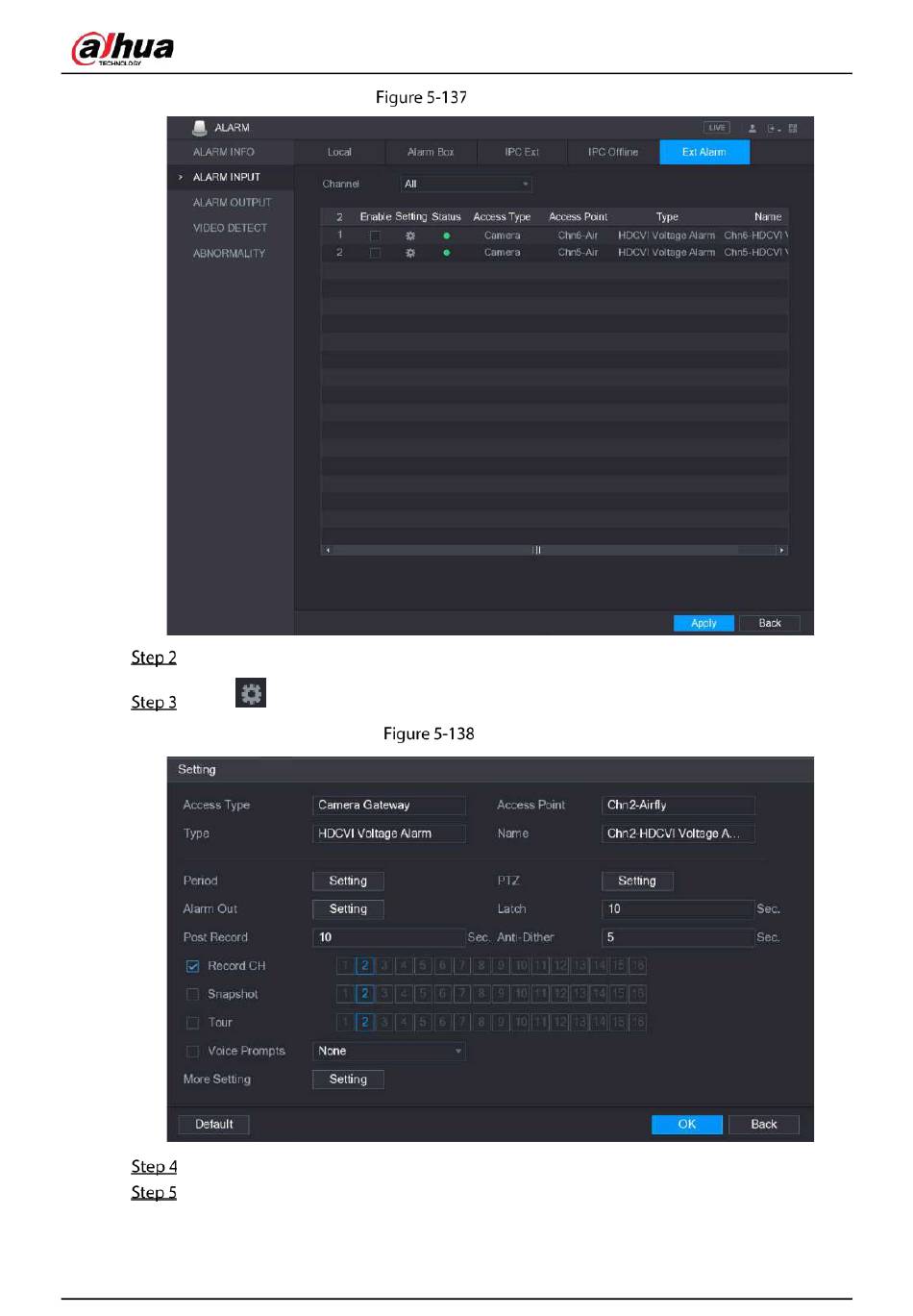This screenshot has height=1316, width=913.
Task: Click the QR code icon in Alarm header
Action: point(793,128)
